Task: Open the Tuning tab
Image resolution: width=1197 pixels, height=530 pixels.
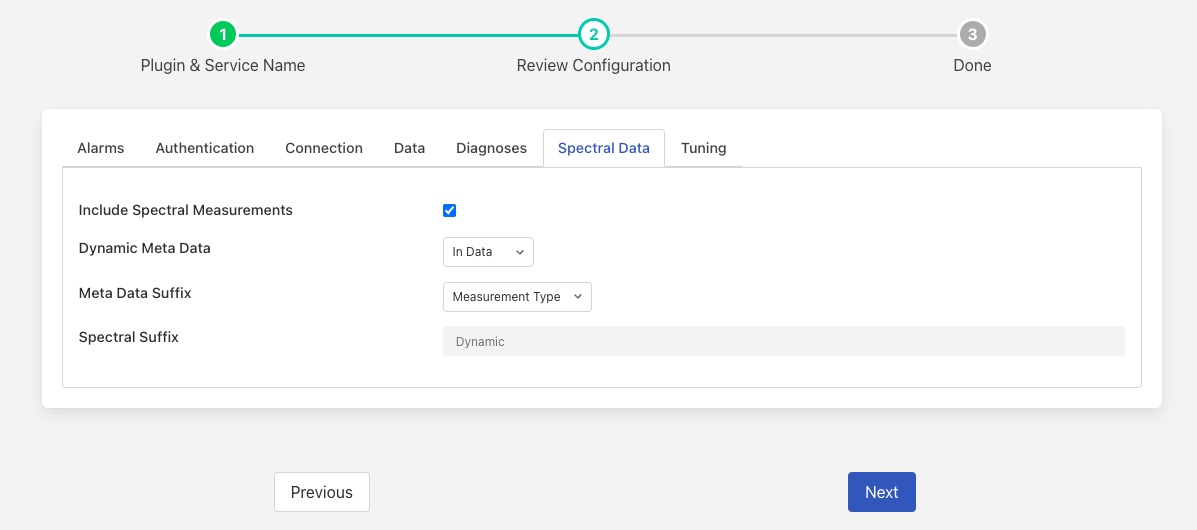Action: point(704,148)
